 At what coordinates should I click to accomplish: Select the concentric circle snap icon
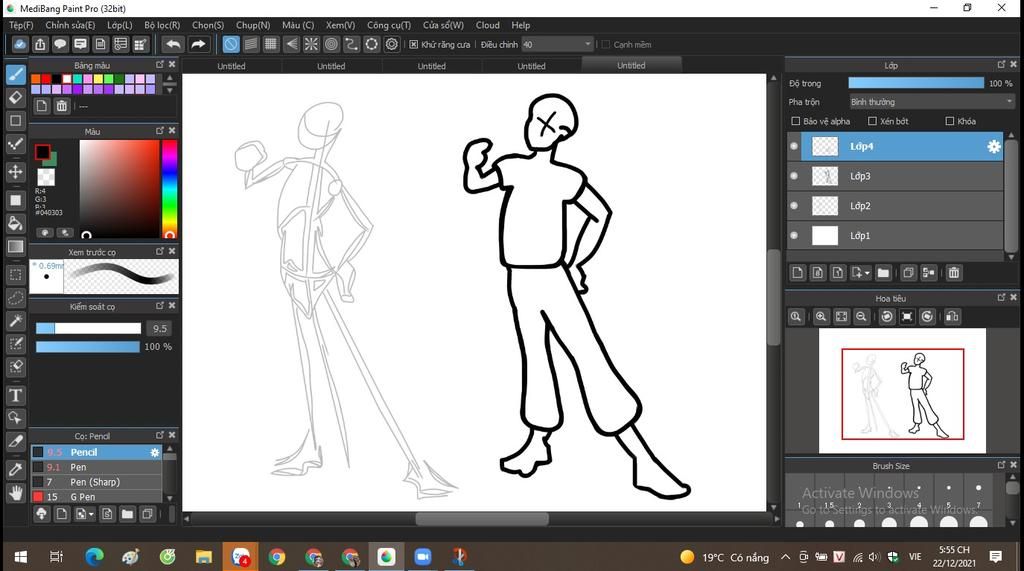[331, 44]
